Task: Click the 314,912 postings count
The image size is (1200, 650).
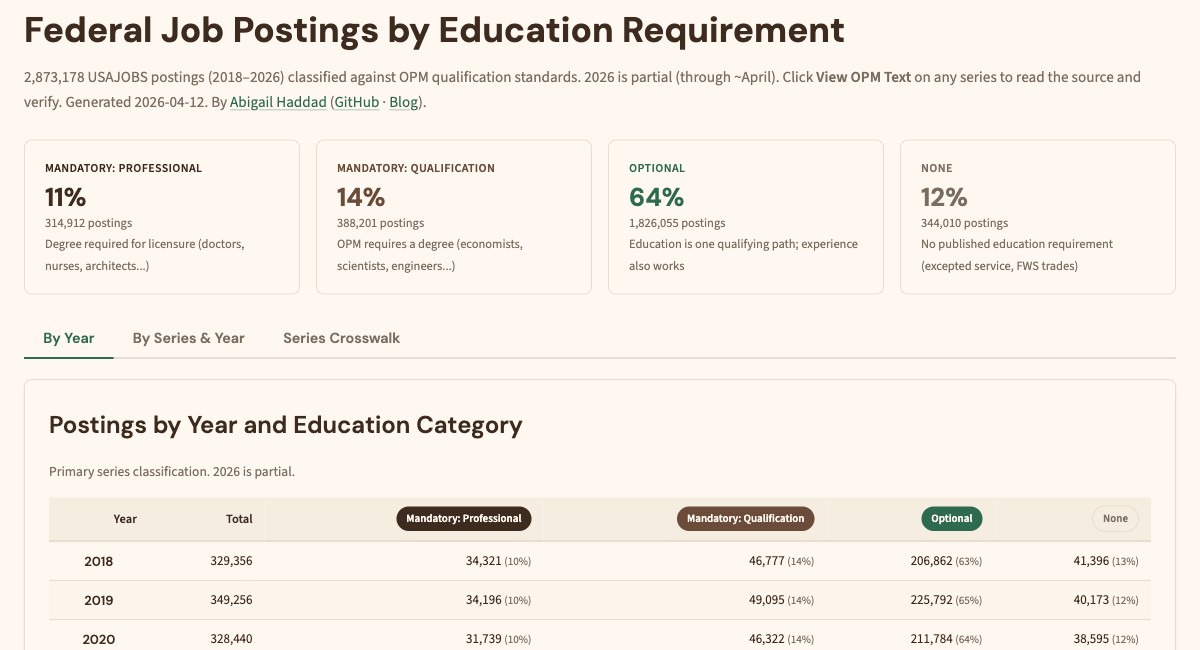Action: click(x=88, y=223)
